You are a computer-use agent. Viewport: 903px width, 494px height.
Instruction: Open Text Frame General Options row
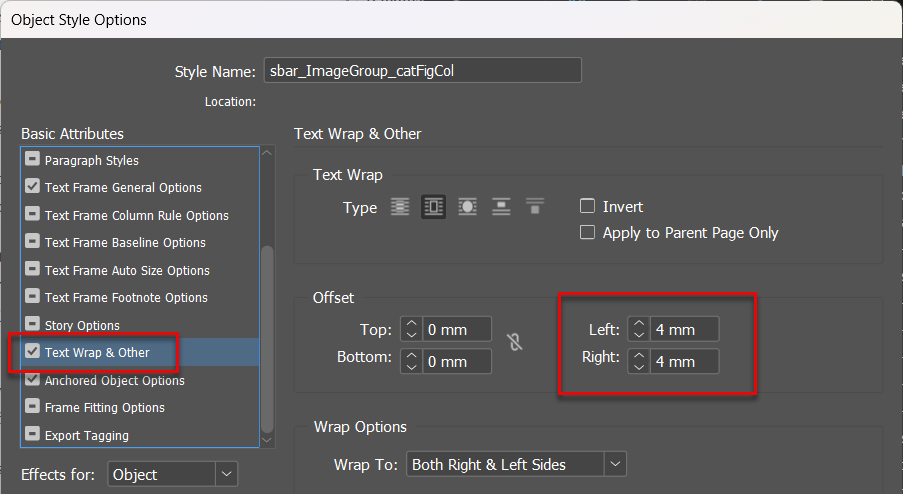click(140, 187)
